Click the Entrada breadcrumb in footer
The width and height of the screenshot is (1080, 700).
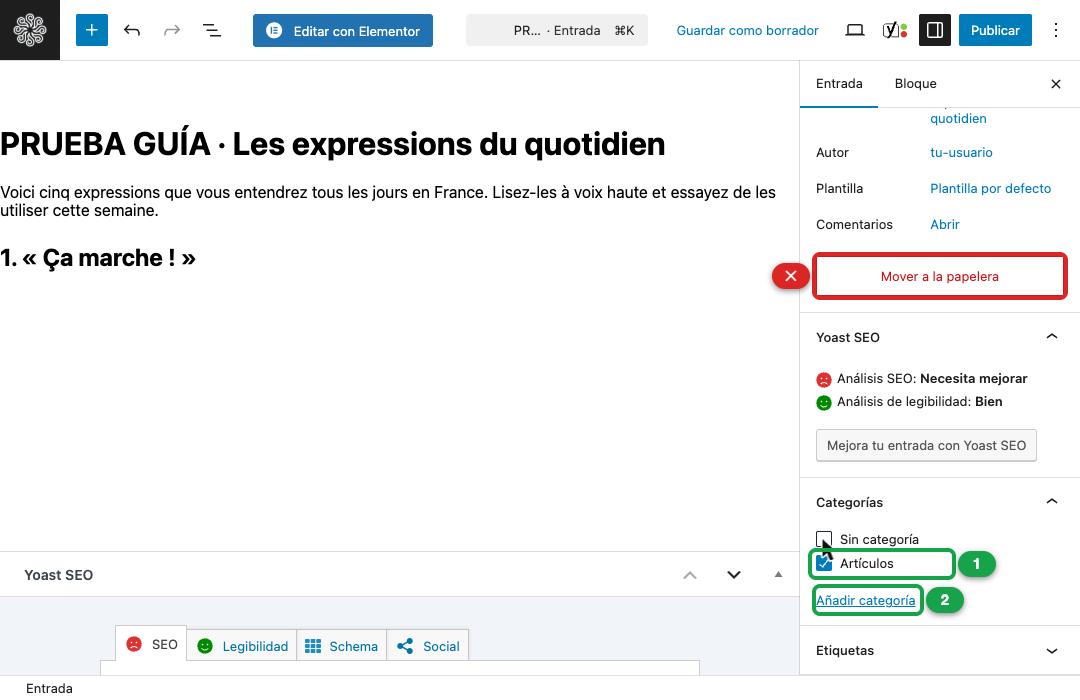pos(49,688)
